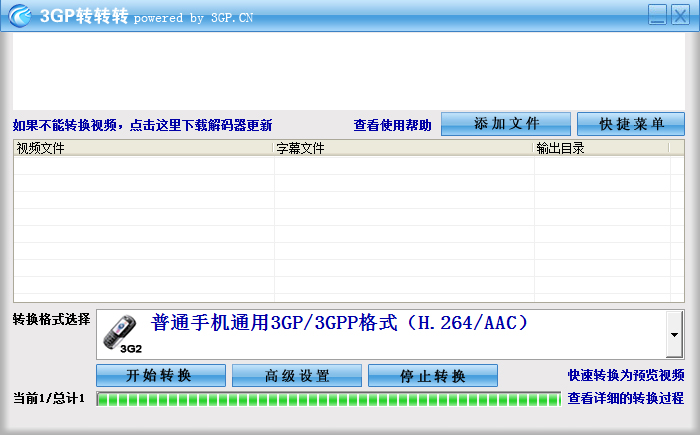Start conversion with 开始转换
Screen dimensions: 700x435
[x=161, y=375]
